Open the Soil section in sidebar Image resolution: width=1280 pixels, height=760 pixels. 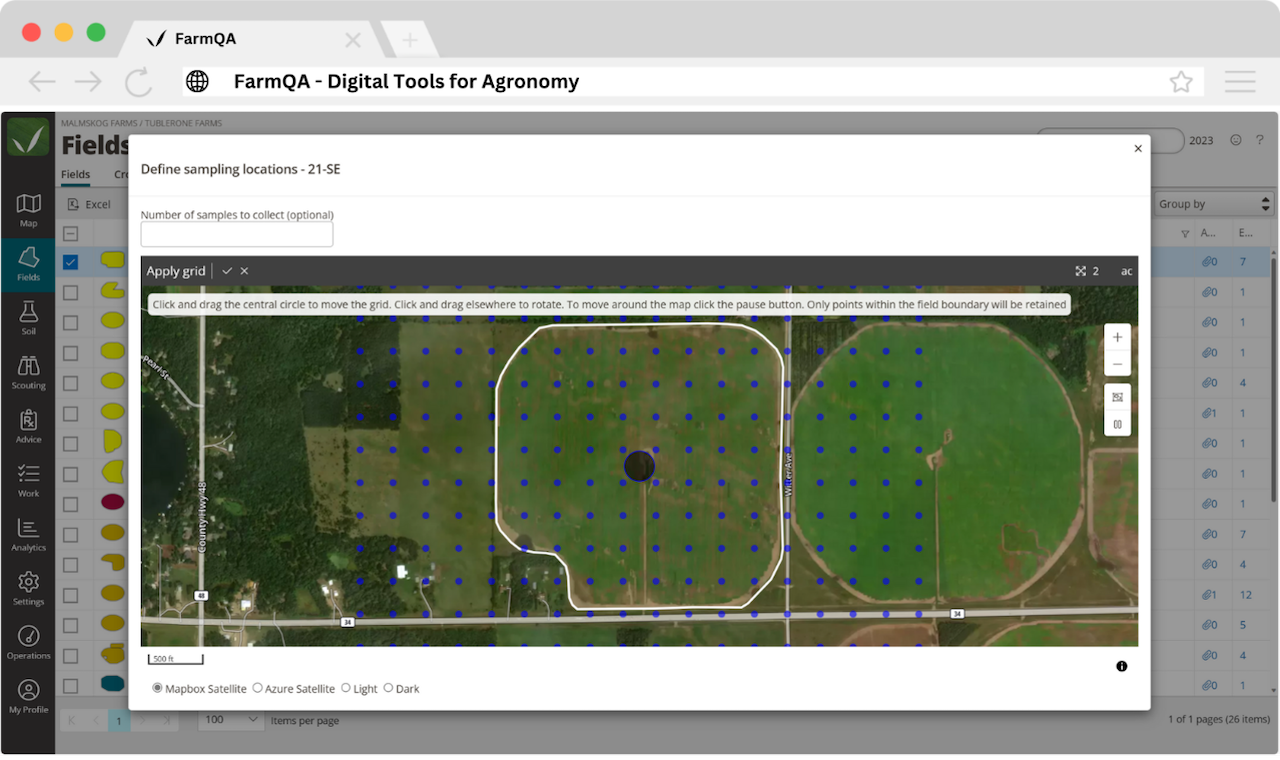click(x=28, y=318)
